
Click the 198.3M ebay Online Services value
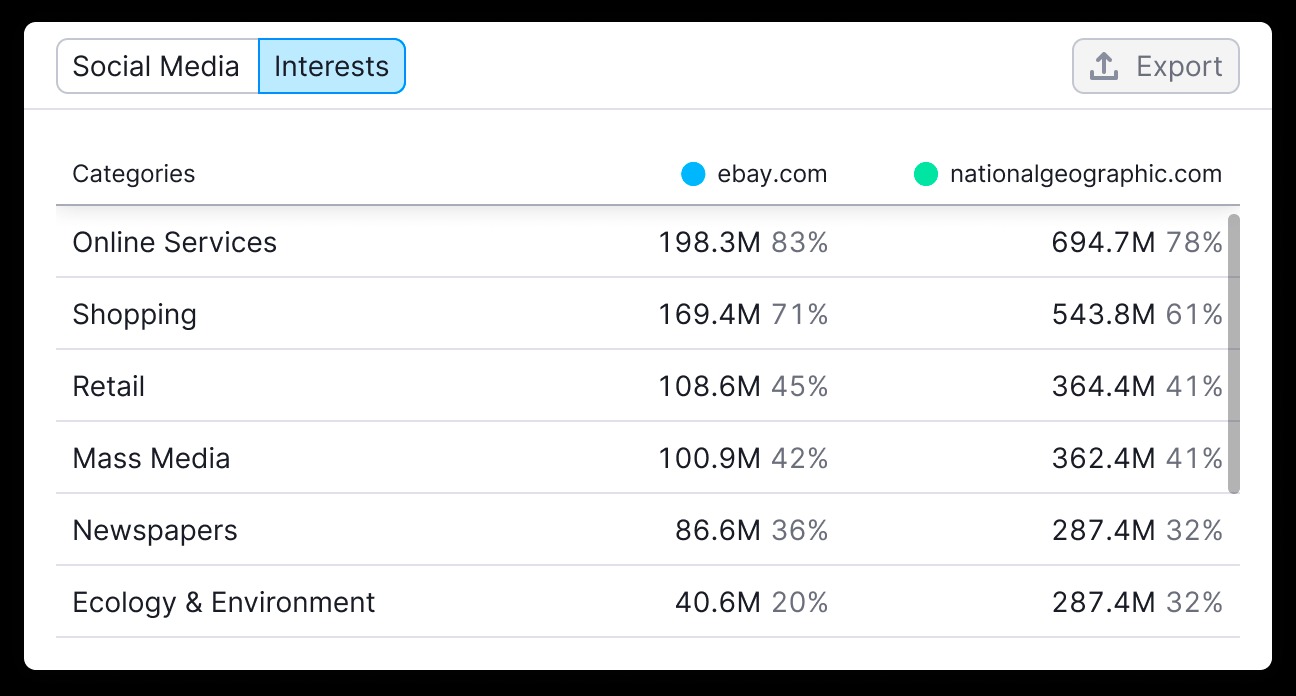(710, 242)
